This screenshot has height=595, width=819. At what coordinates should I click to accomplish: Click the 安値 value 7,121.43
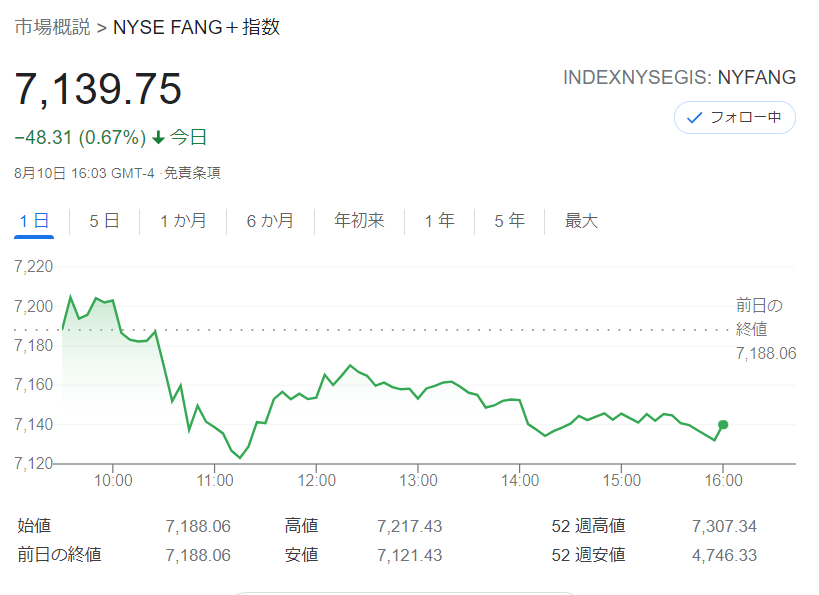[410, 555]
